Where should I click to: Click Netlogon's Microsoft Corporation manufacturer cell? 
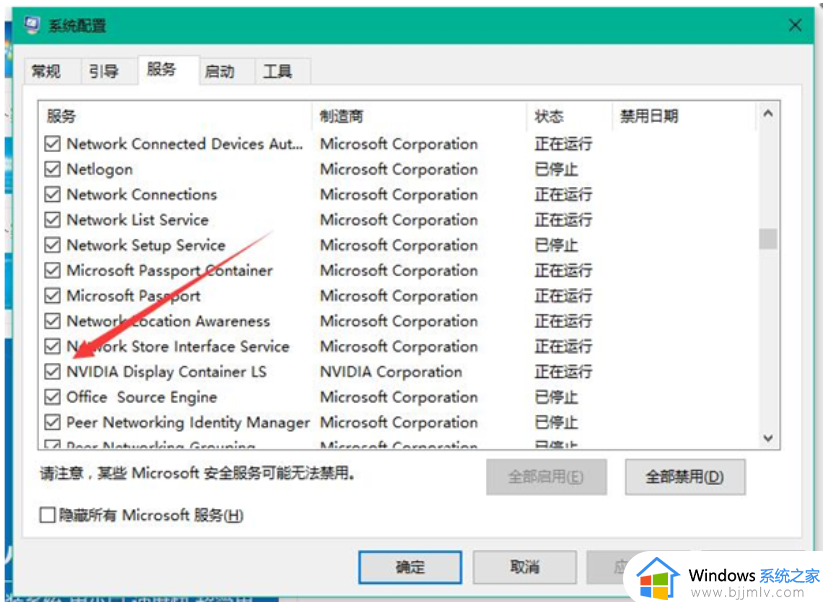[399, 169]
